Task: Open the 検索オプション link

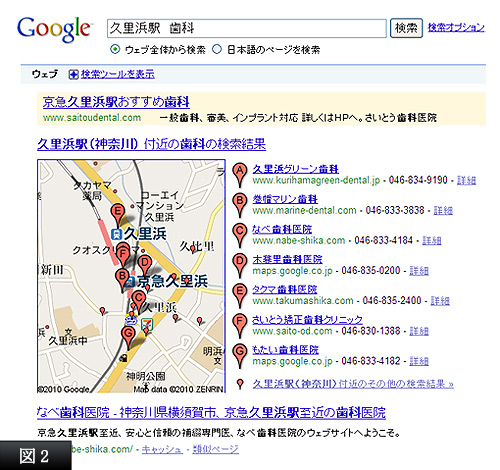Action: (x=456, y=27)
